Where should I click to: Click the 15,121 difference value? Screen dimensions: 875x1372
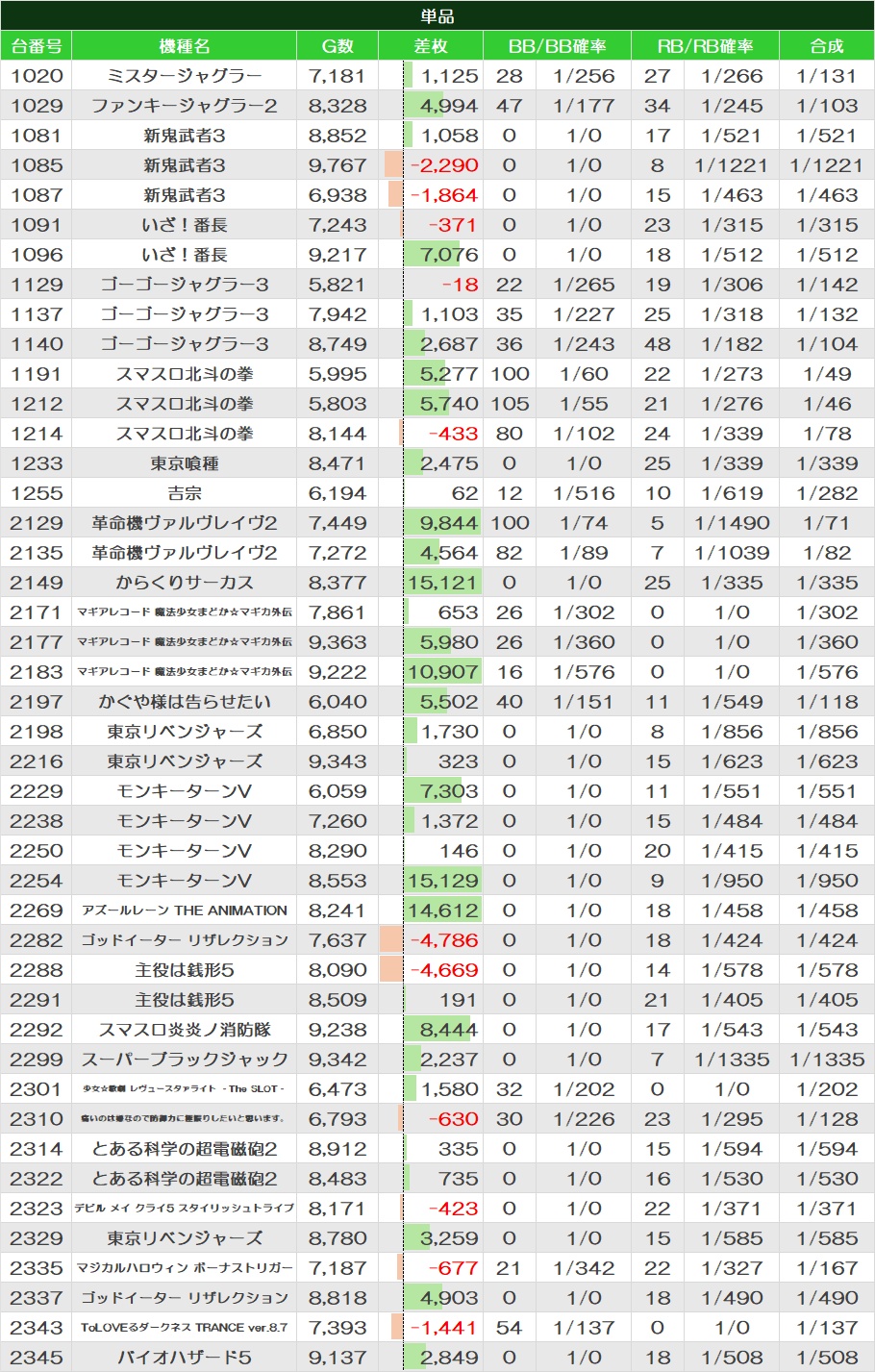pos(442,583)
